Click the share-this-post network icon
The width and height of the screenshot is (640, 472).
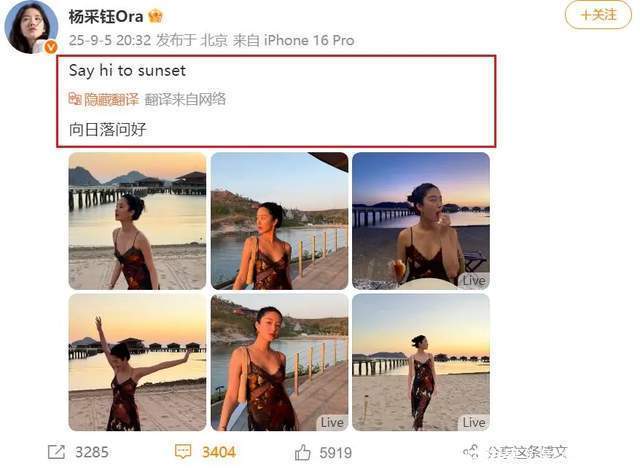471,452
